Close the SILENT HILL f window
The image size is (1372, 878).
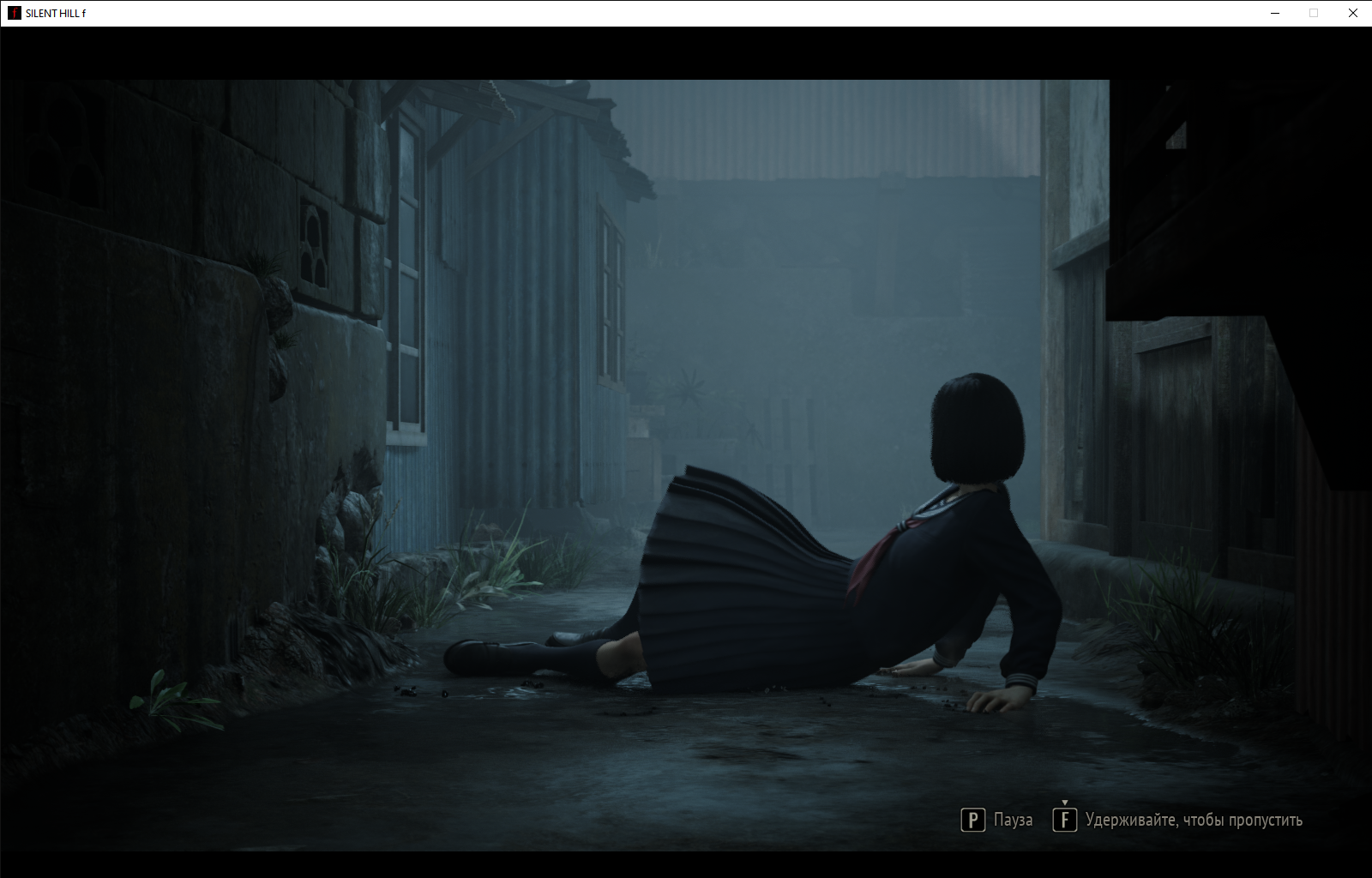(1352, 13)
